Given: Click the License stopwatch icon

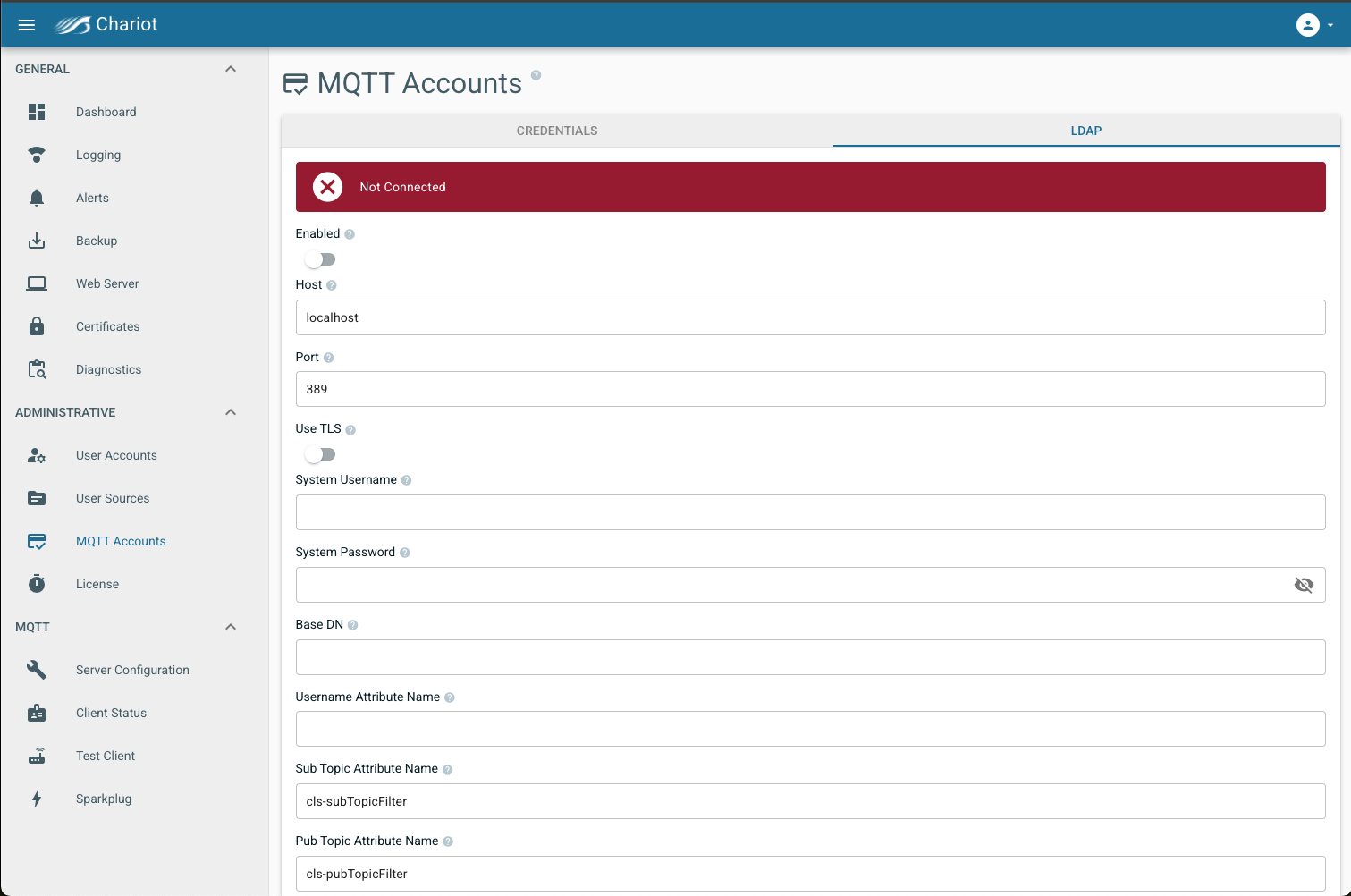Looking at the screenshot, I should [x=37, y=584].
